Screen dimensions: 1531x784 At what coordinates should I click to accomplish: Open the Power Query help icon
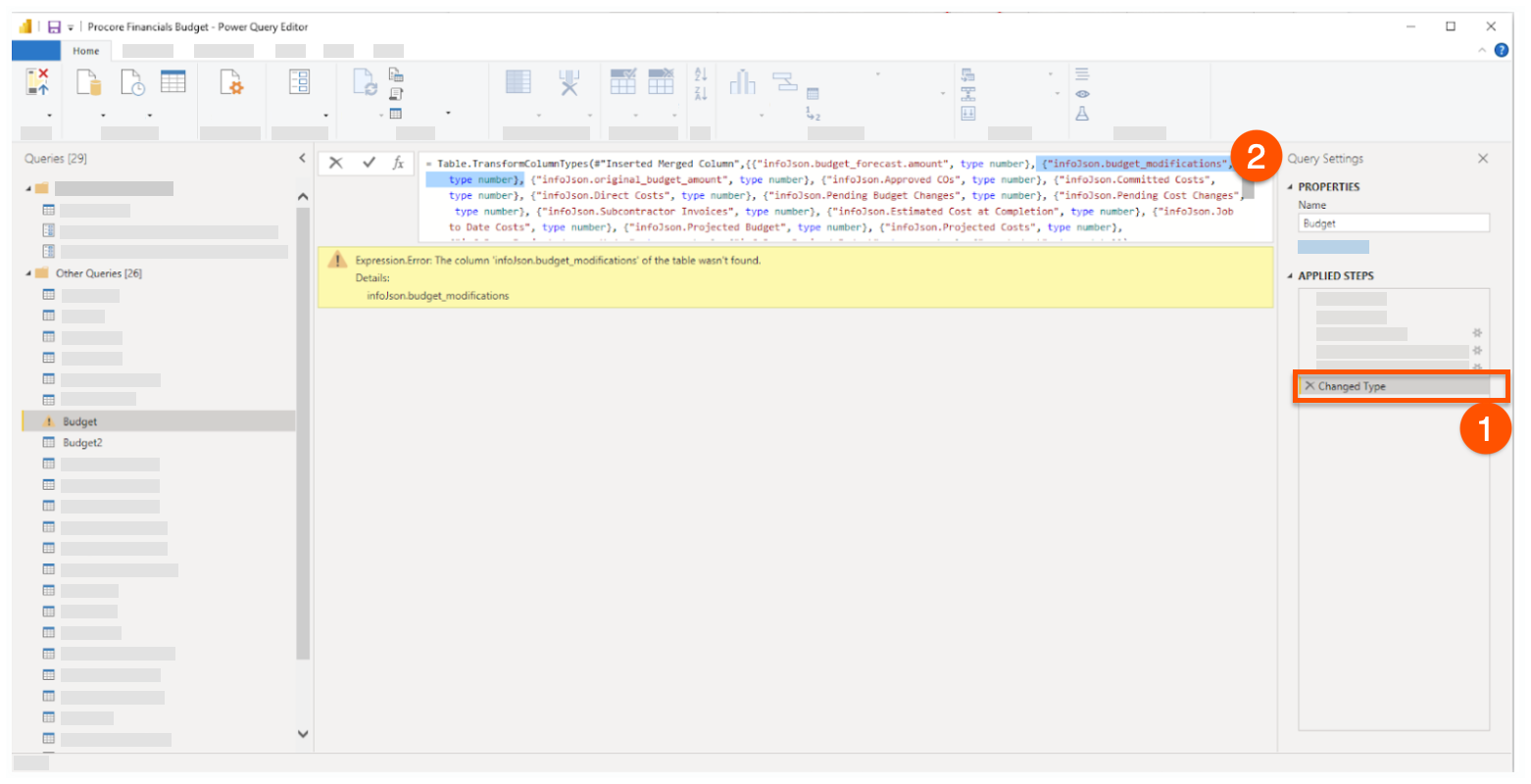(x=1502, y=50)
